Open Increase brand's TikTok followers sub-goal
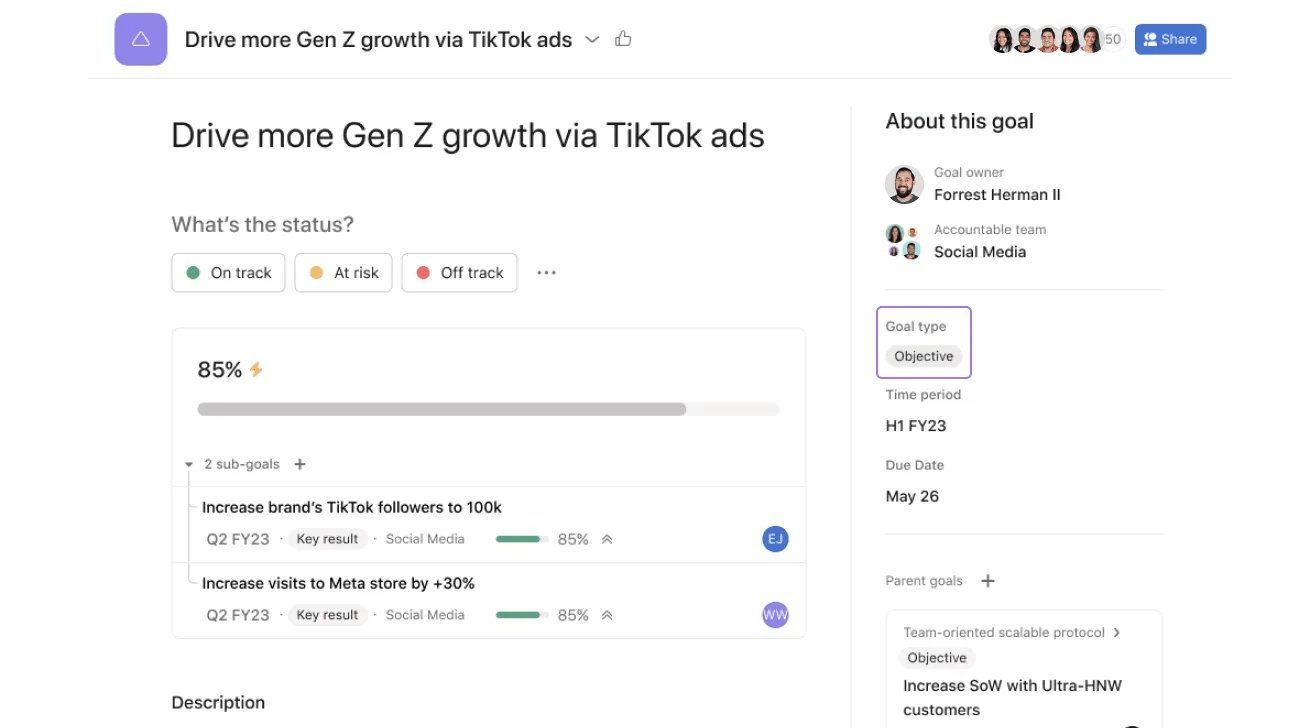The height and width of the screenshot is (728, 1300). pos(352,507)
